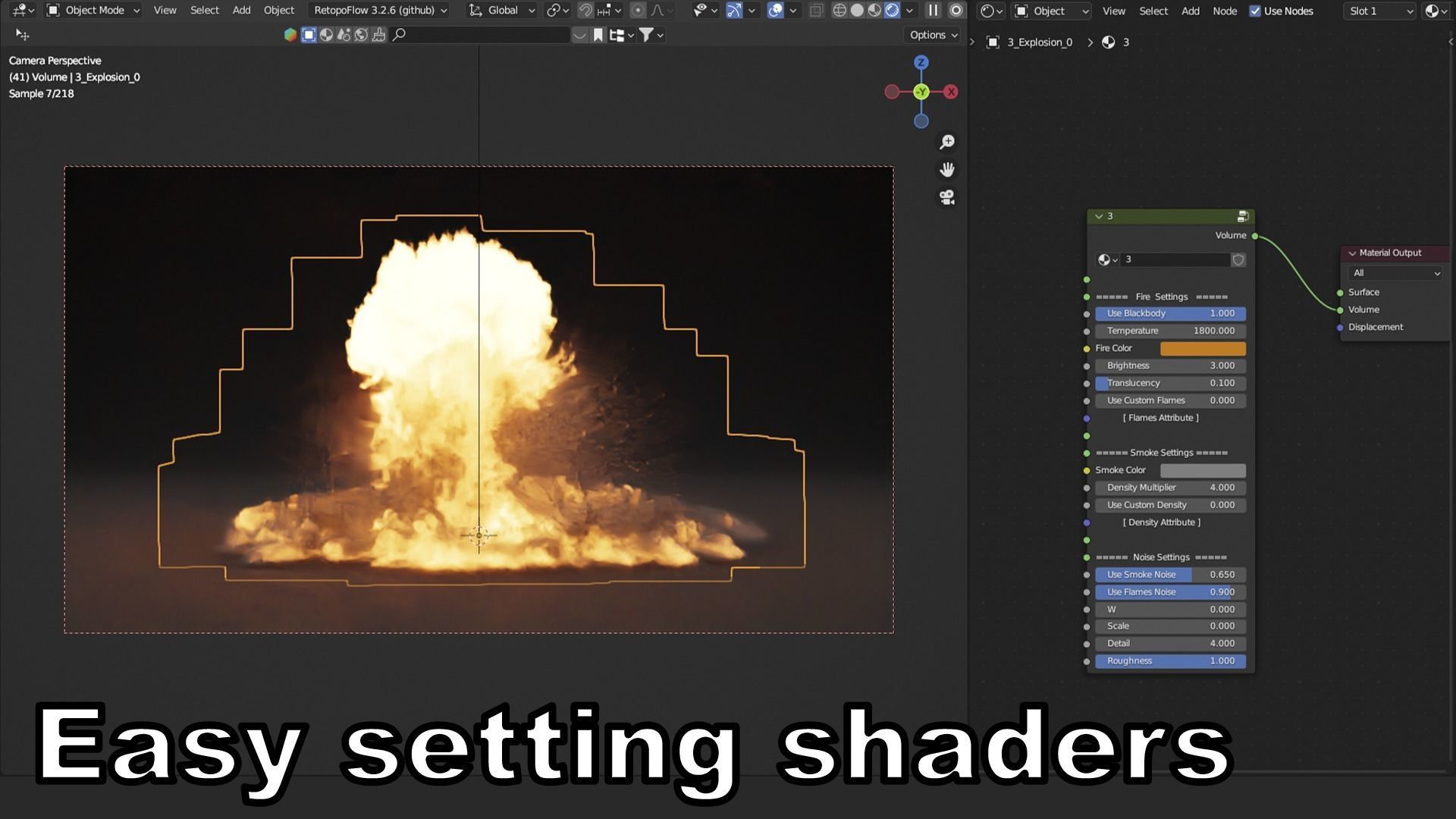The width and height of the screenshot is (1456, 819).
Task: Click the Use Blackbody slider
Action: point(1170,314)
